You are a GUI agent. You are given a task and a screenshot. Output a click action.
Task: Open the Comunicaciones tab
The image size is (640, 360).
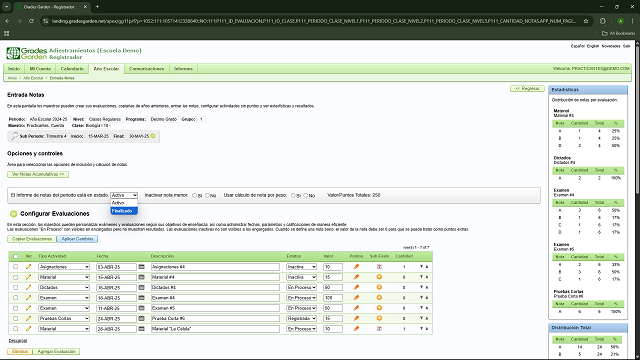tap(147, 69)
